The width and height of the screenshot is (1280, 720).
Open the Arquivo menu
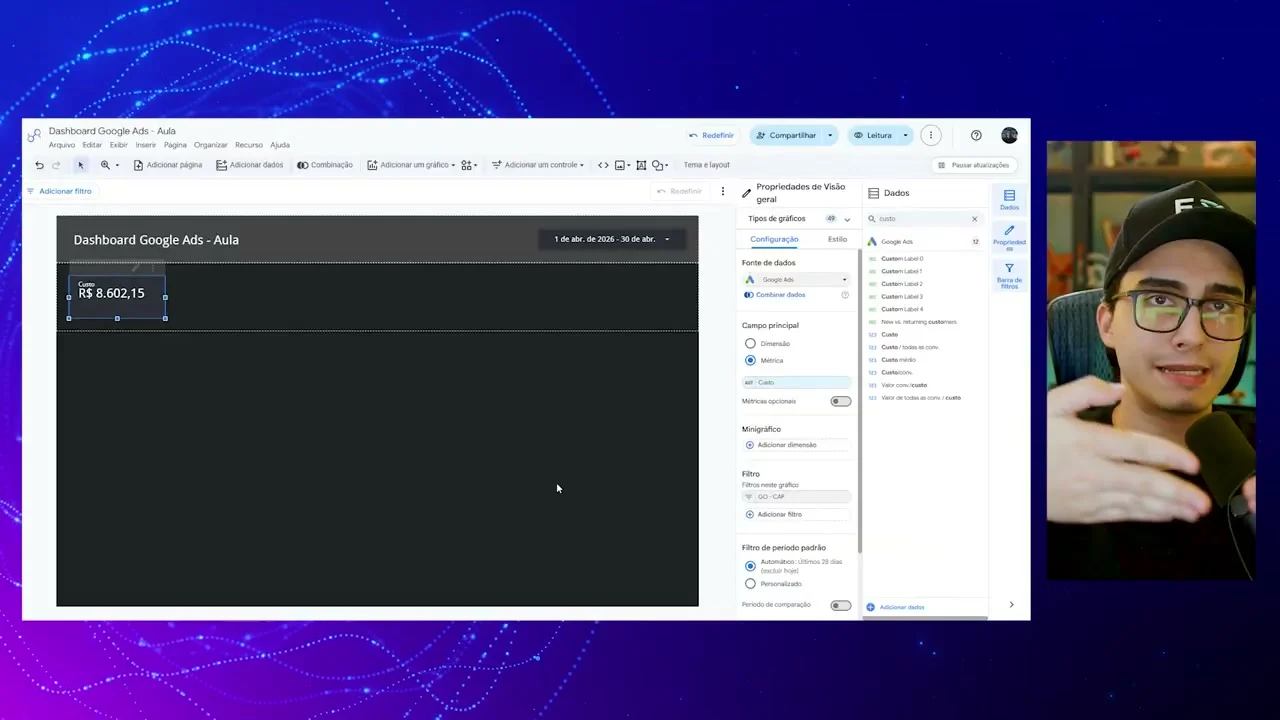pos(62,145)
